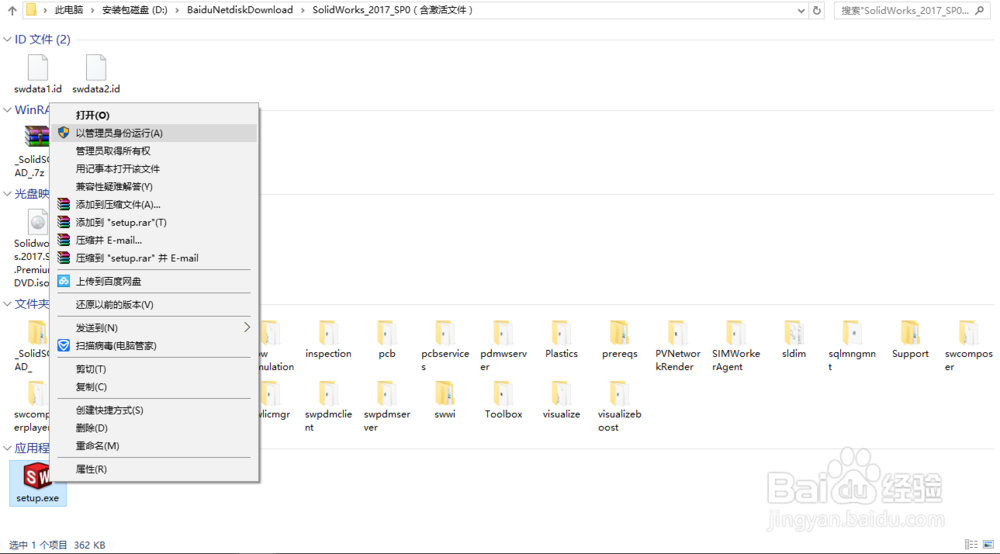Collapse the 应用程序 group chevron

click(x=7, y=448)
